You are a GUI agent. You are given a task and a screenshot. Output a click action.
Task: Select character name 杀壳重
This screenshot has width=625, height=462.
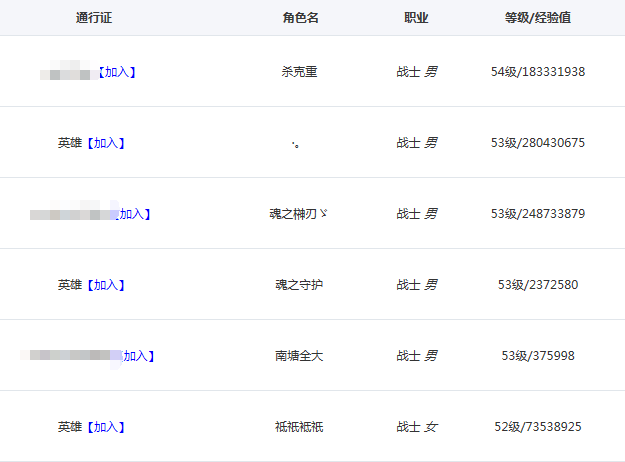[x=299, y=72]
